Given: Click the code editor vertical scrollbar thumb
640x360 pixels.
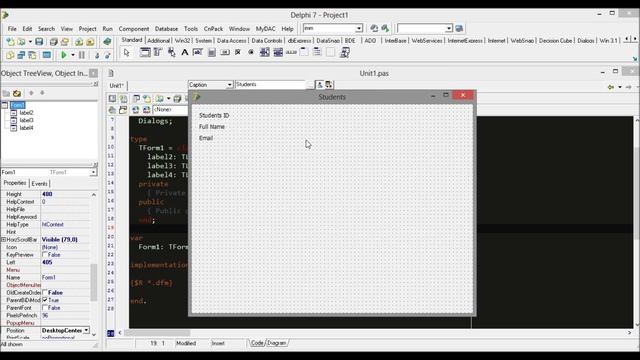Looking at the screenshot, I should coord(637,192).
